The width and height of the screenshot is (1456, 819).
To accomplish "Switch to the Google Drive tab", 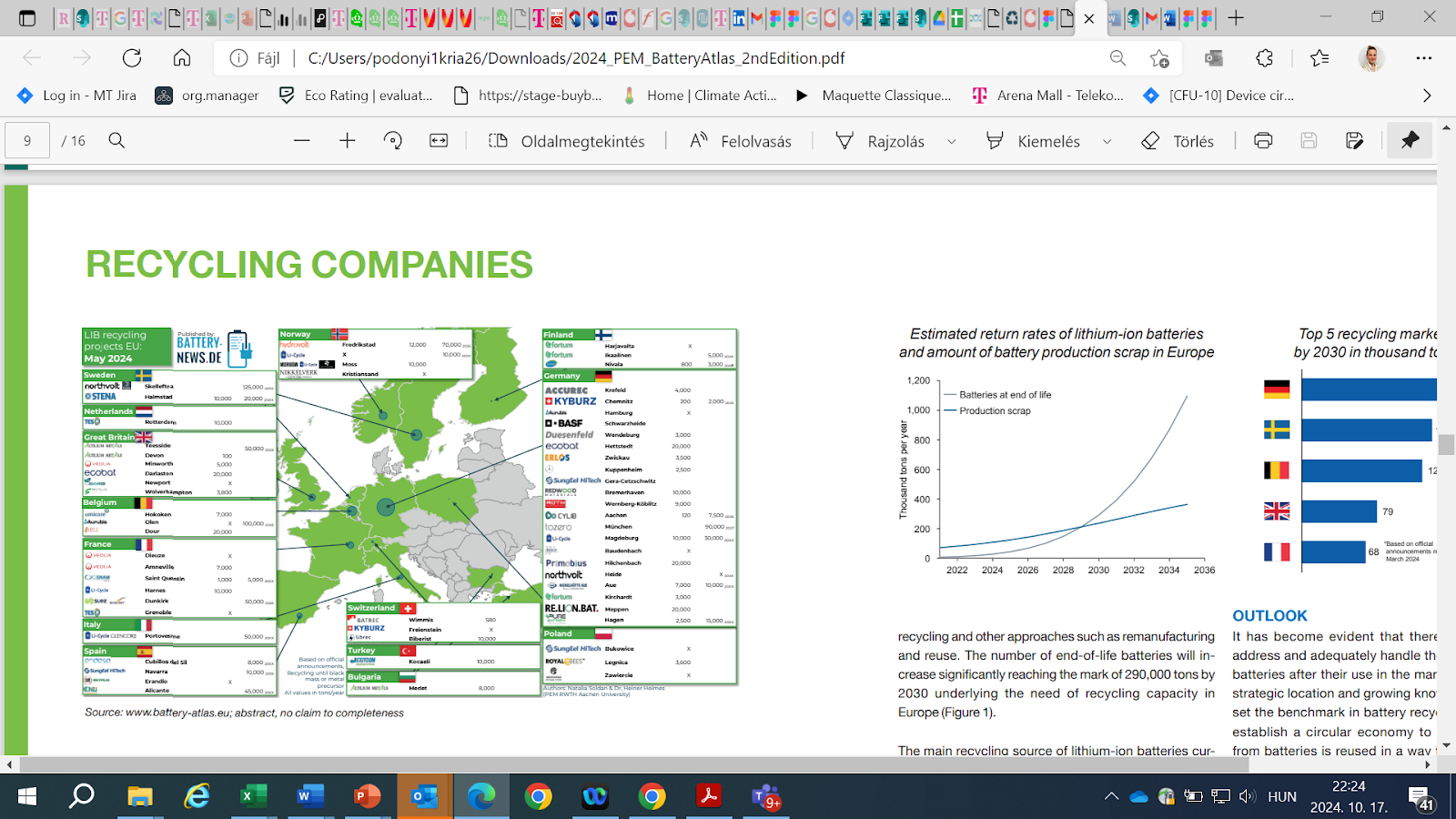I will 938,18.
